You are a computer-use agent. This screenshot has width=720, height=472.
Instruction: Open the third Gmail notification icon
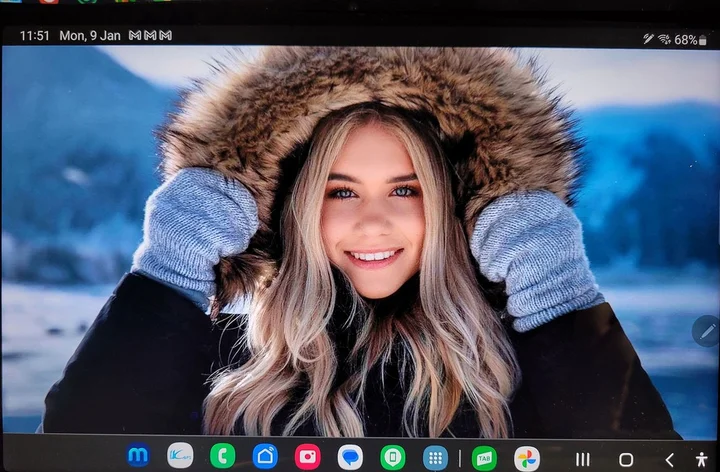(166, 35)
